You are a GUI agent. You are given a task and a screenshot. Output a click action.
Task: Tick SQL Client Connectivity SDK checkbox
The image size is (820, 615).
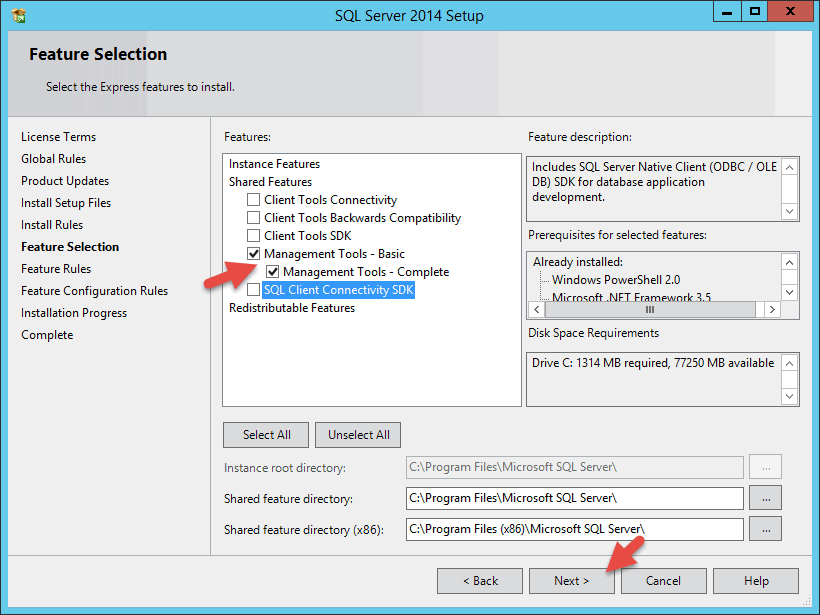point(254,289)
